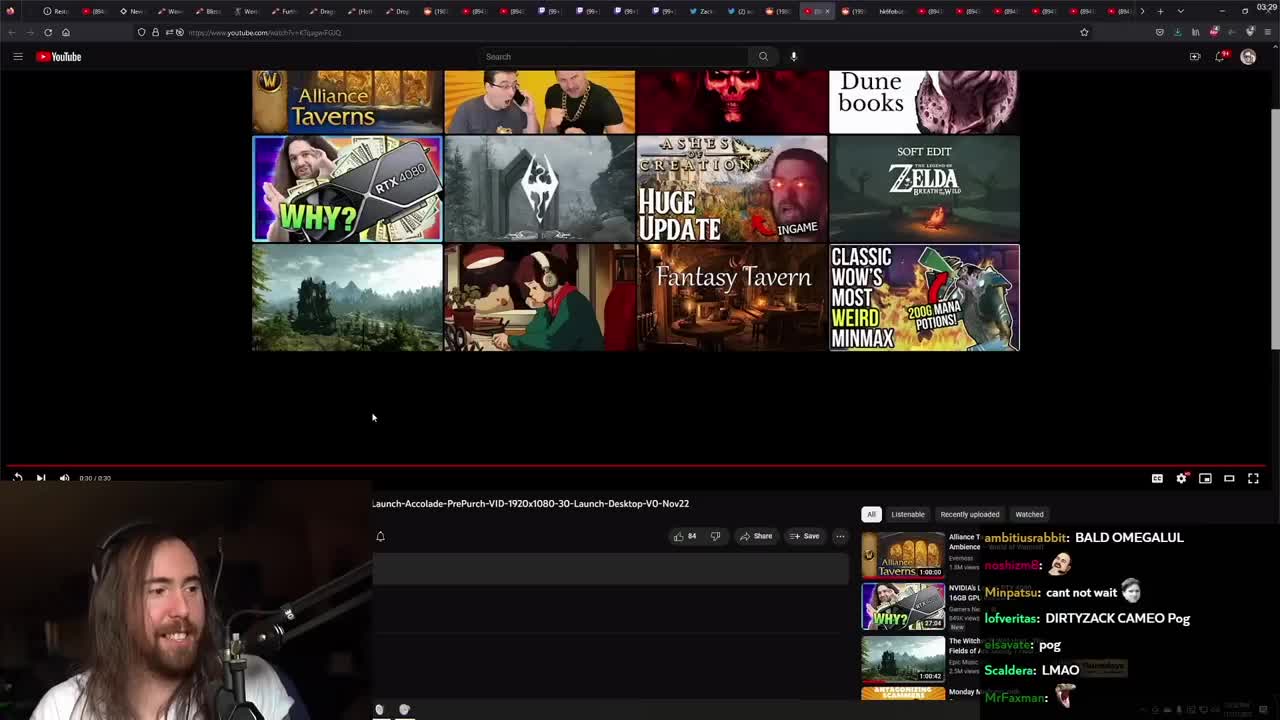Select the Watched filter chip
Screen dimensions: 1280x720
(1029, 514)
